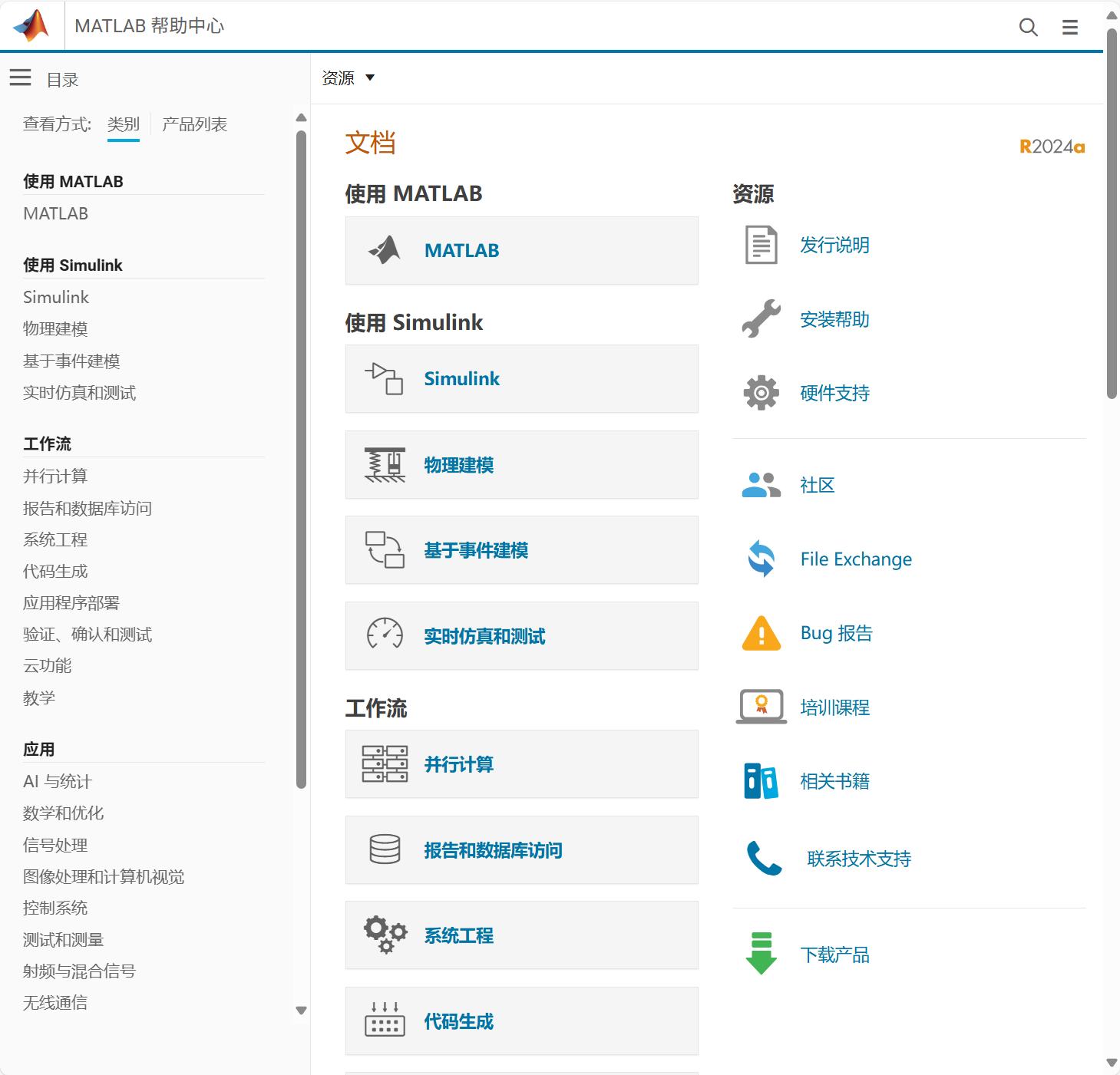Image resolution: width=1120 pixels, height=1075 pixels.
Task: Select 测试和测量 in the sidebar
Action: click(x=64, y=939)
